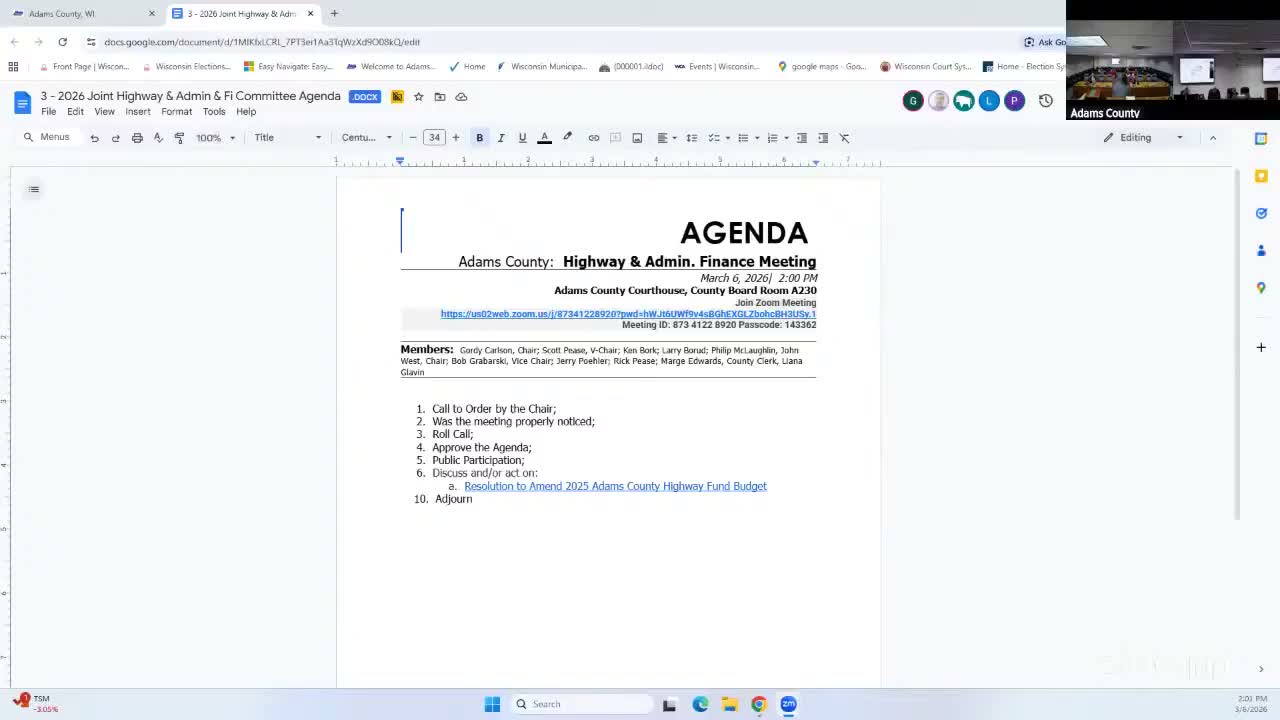Reload the current page
The width and height of the screenshot is (1280, 720).
click(x=62, y=42)
